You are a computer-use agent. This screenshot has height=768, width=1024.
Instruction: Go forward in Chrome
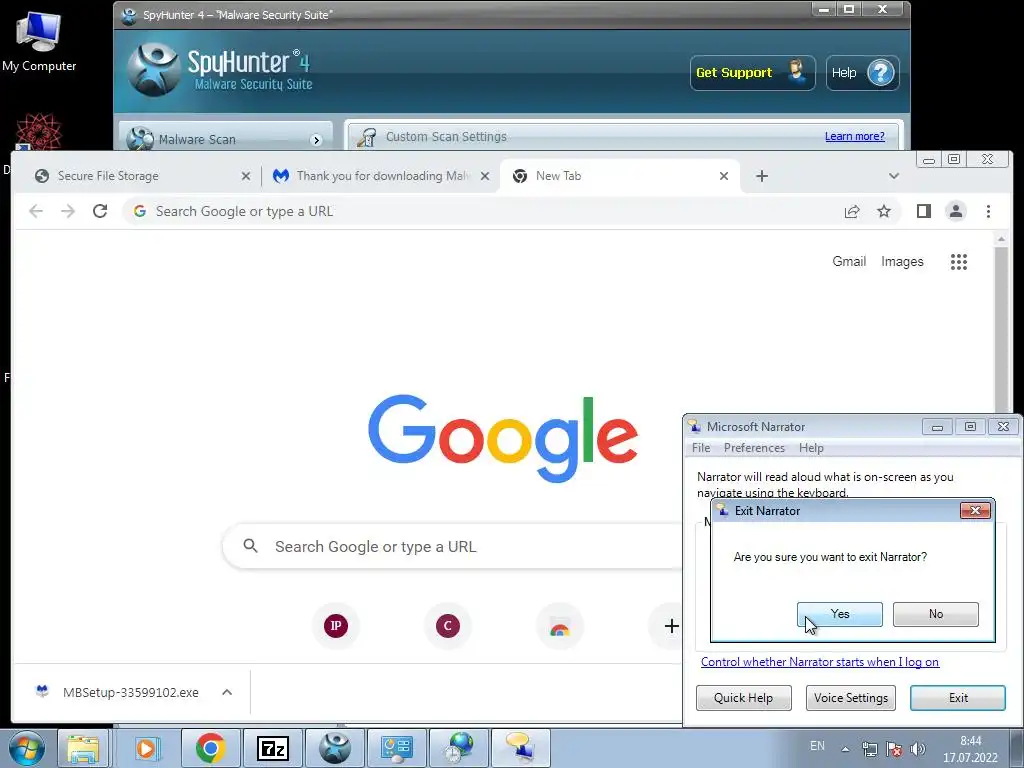[x=68, y=211]
